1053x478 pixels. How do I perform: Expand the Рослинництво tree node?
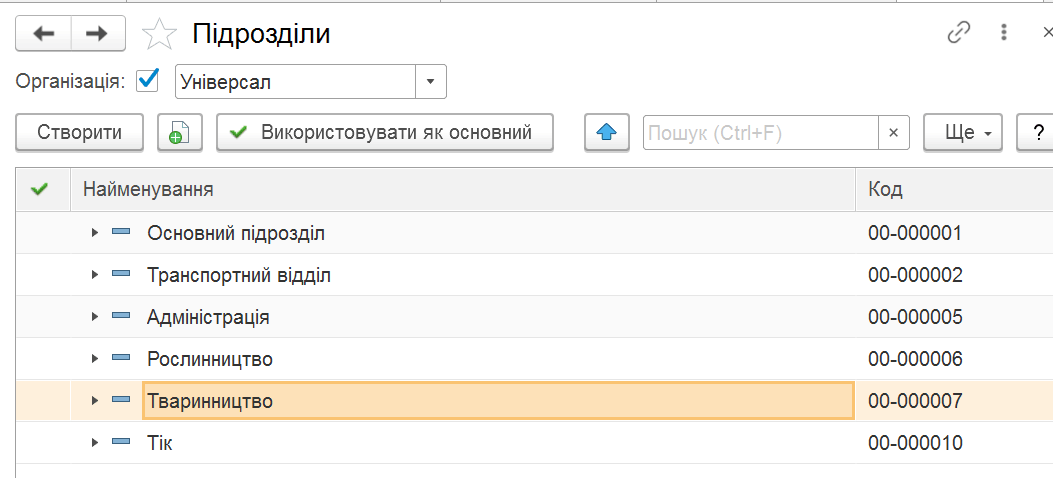(x=95, y=358)
